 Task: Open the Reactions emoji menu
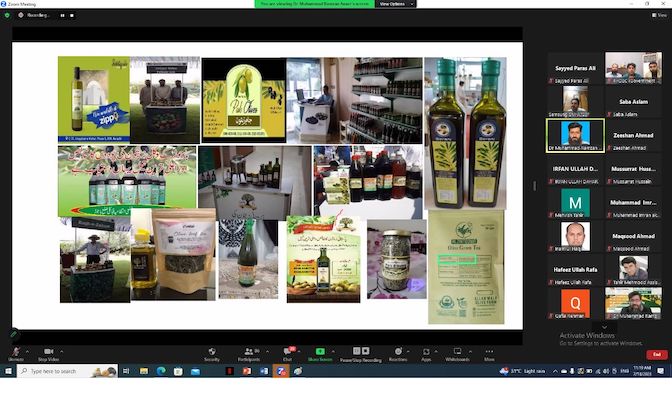398,352
